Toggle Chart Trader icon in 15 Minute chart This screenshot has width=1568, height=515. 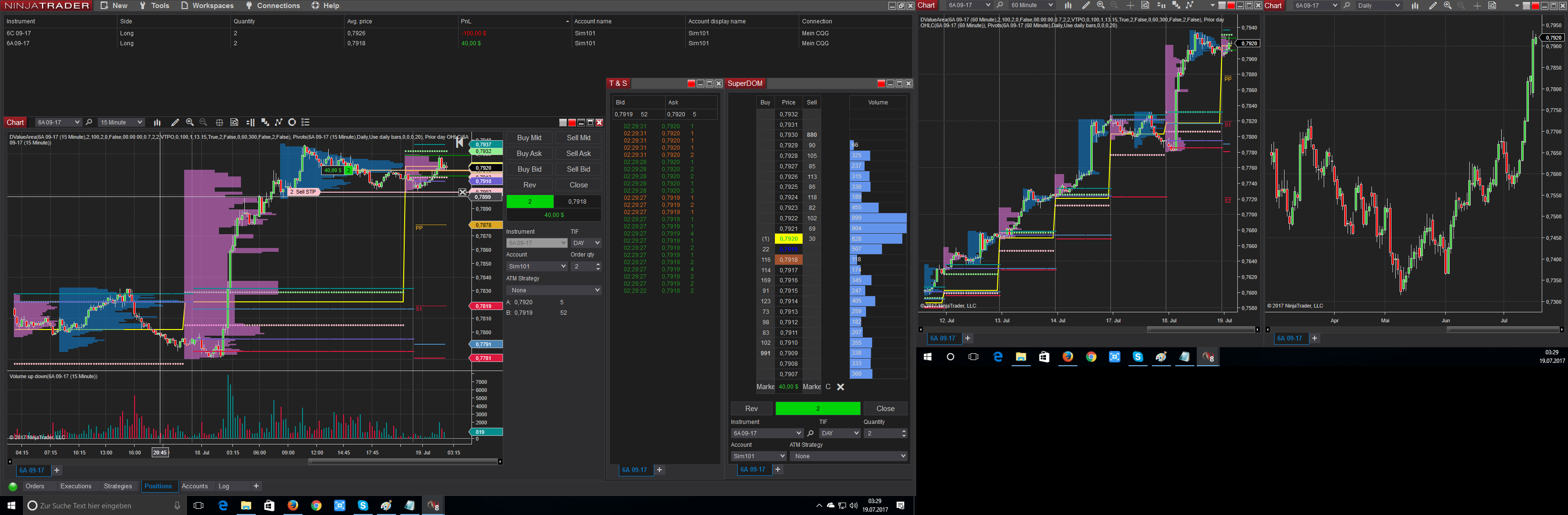(250, 122)
